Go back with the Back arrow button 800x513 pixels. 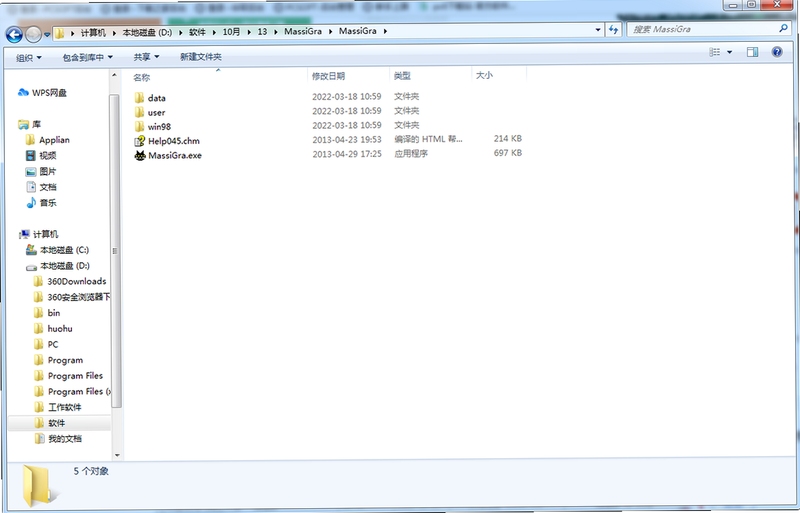pyautogui.click(x=14, y=34)
